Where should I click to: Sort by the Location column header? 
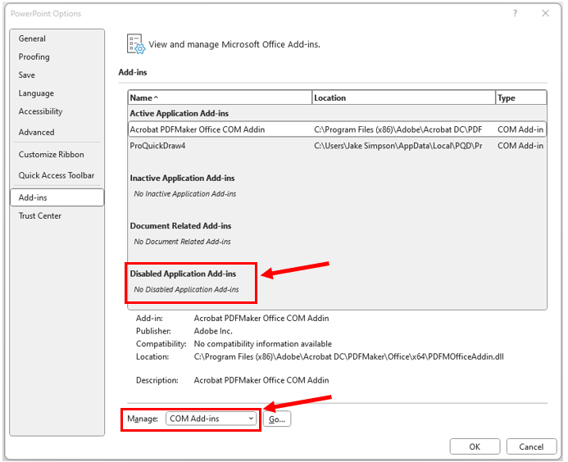coord(404,98)
